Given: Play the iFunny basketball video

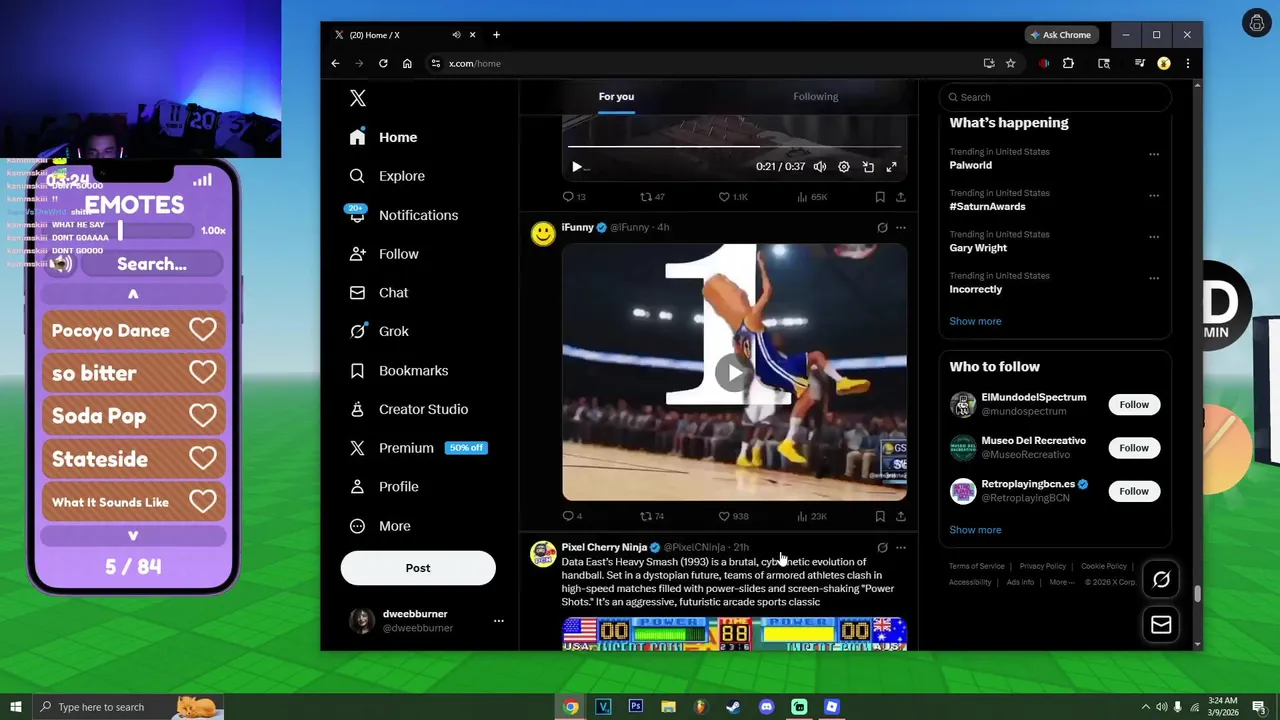Looking at the screenshot, I should tap(734, 373).
